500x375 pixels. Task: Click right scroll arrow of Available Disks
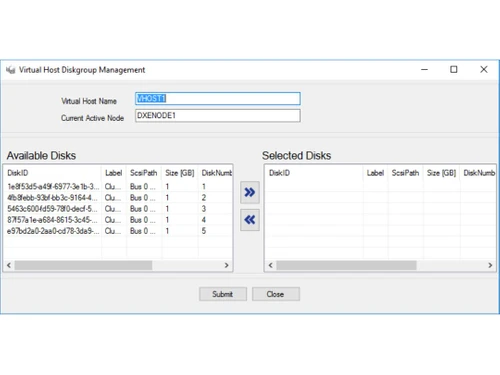coord(226,265)
